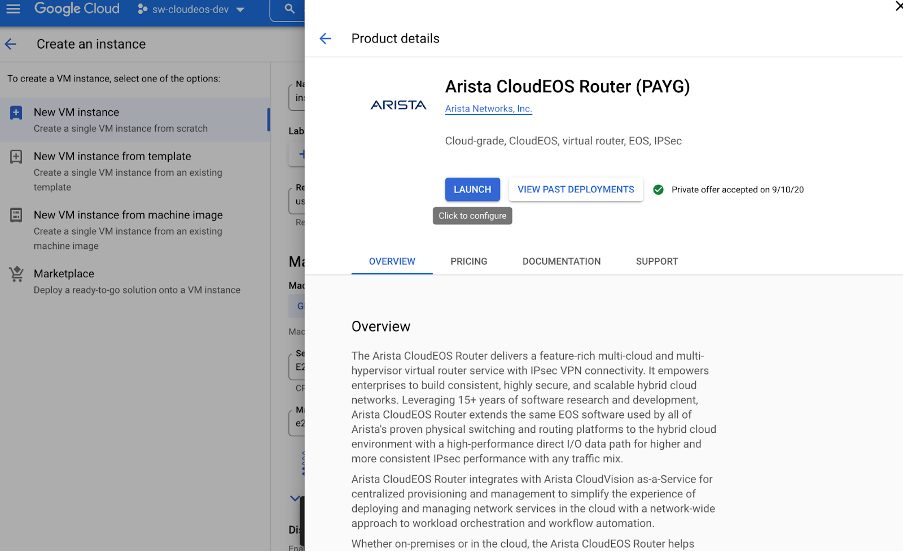The image size is (904, 552).
Task: Select the New VM instance option
Action: [x=135, y=119]
